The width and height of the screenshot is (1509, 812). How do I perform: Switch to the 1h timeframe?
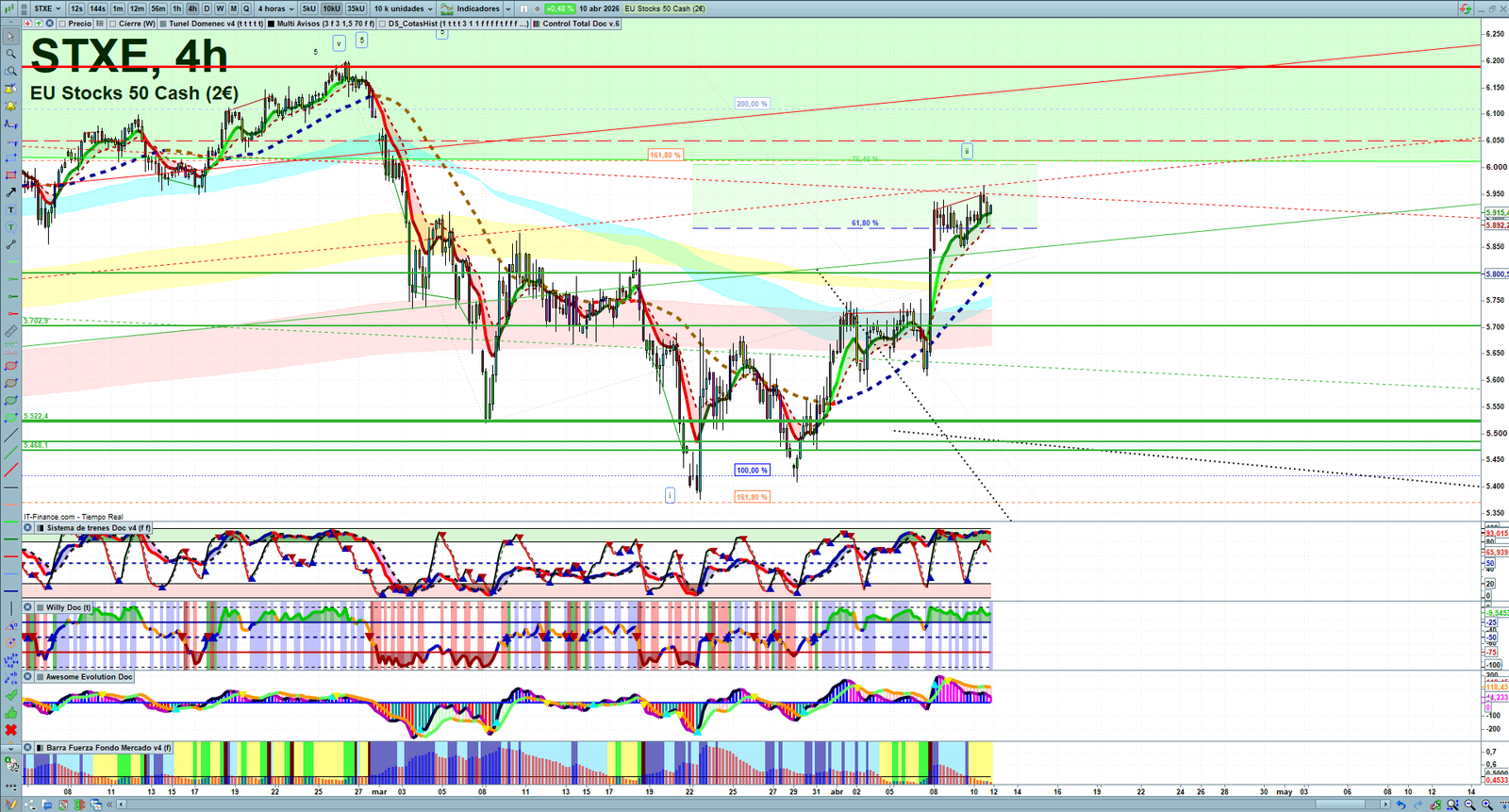pyautogui.click(x=176, y=8)
